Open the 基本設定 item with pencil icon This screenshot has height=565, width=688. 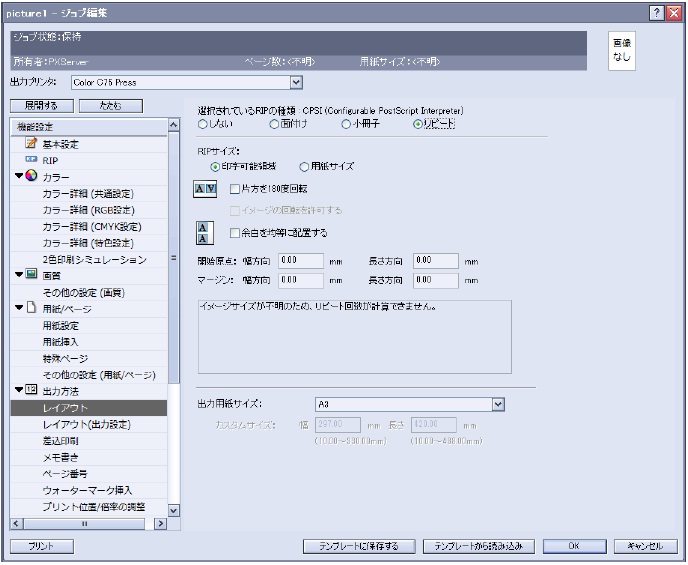pos(30,144)
